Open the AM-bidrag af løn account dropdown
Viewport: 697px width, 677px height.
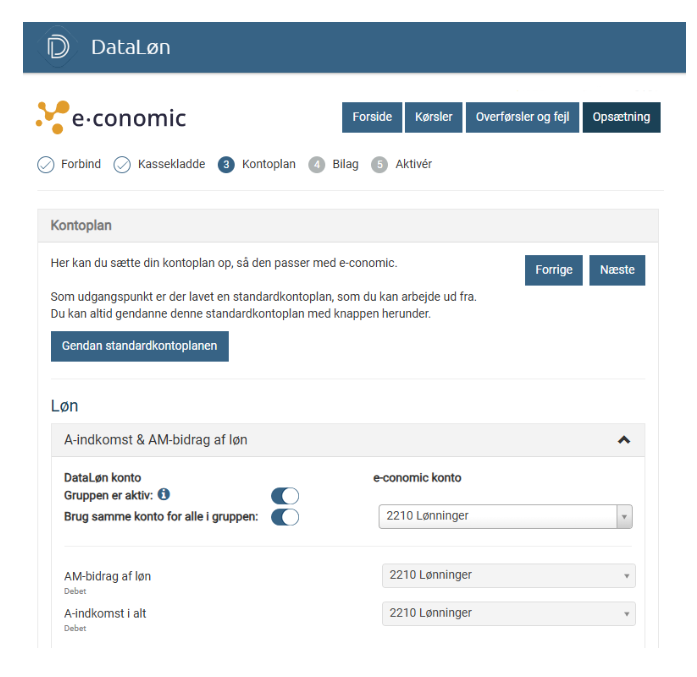(x=508, y=576)
